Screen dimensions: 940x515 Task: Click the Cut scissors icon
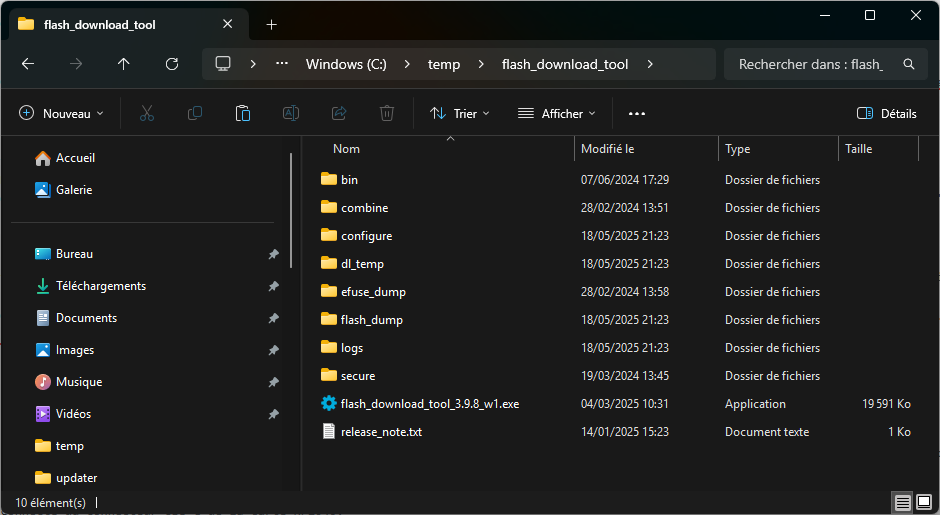click(147, 114)
